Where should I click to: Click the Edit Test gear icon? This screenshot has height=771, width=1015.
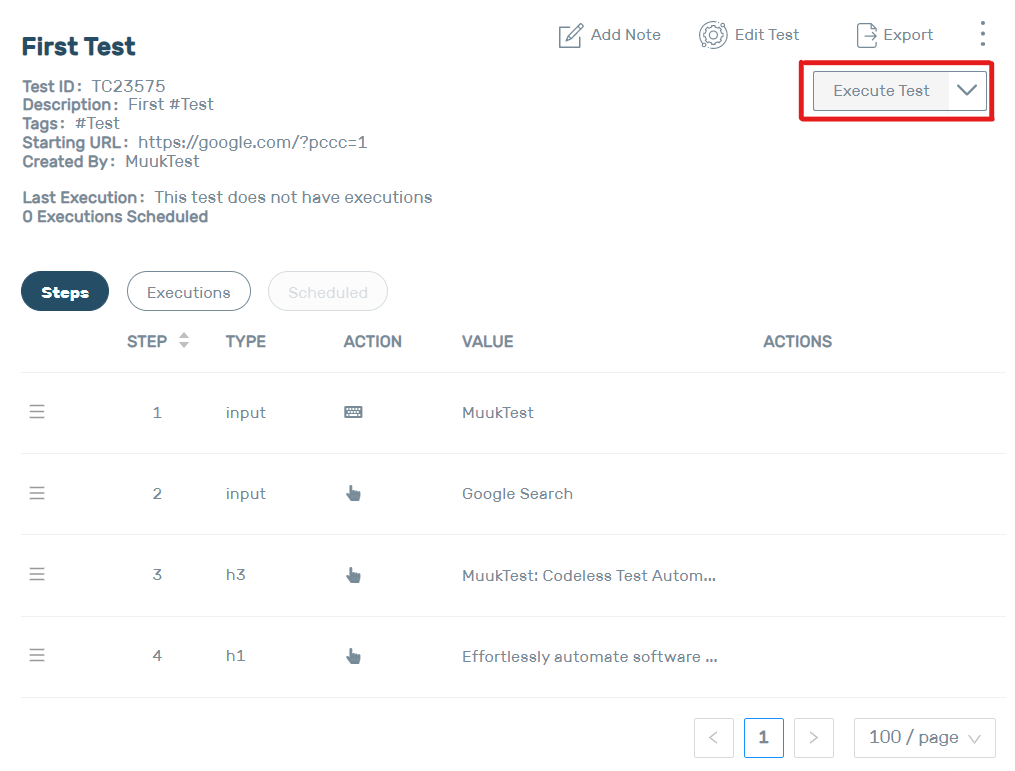(713, 35)
